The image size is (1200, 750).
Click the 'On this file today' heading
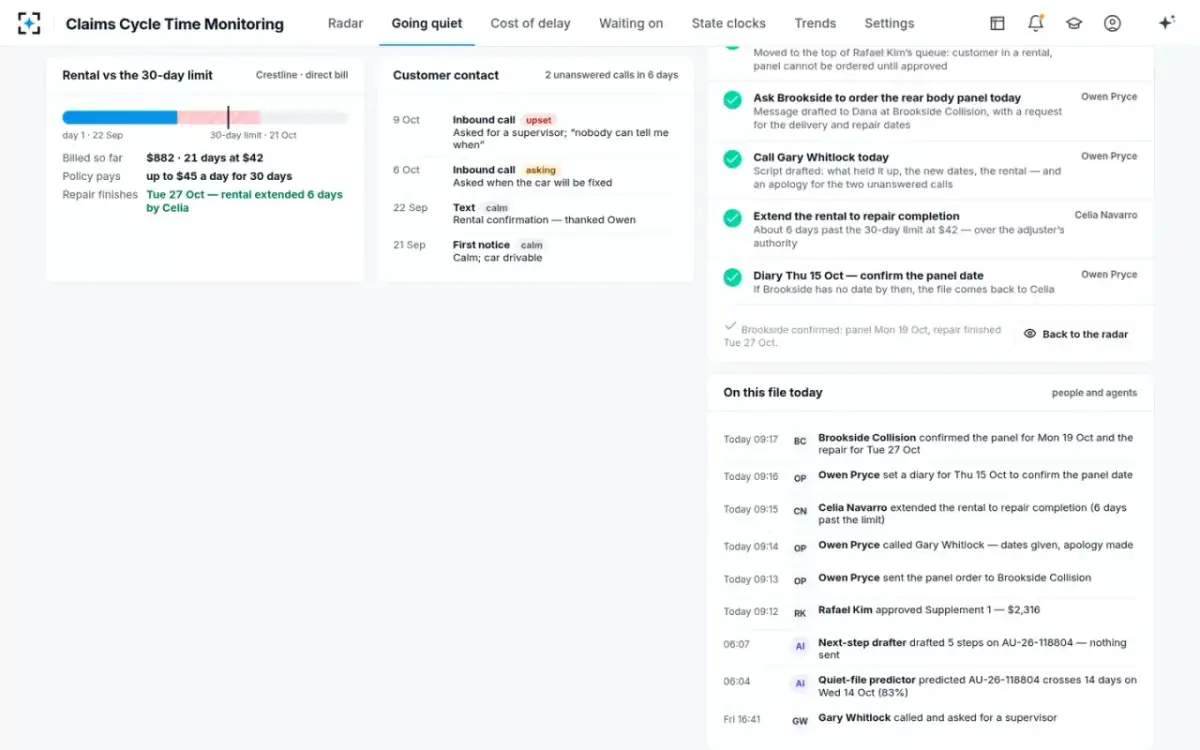773,393
